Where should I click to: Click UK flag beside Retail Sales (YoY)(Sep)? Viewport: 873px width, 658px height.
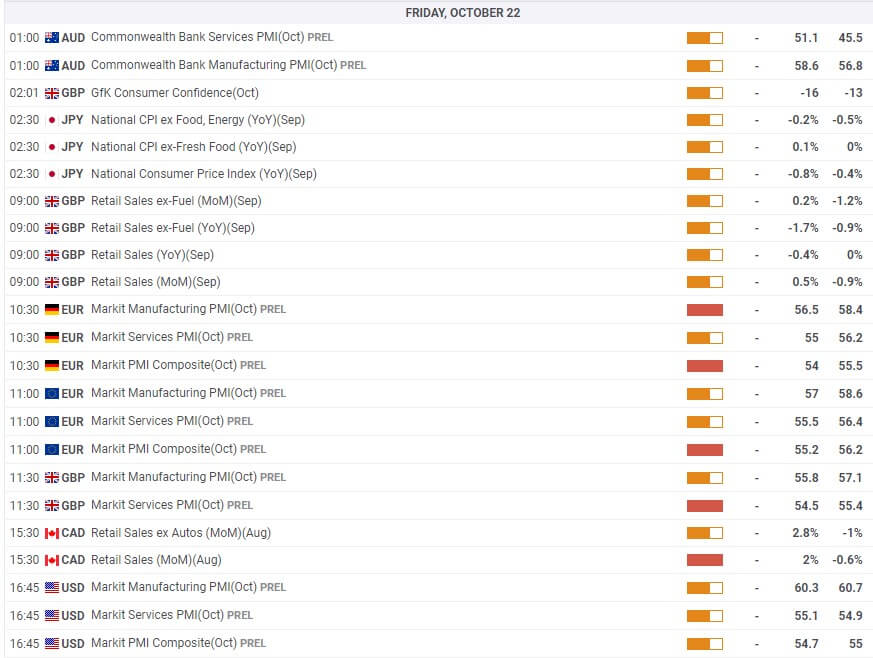[52, 255]
